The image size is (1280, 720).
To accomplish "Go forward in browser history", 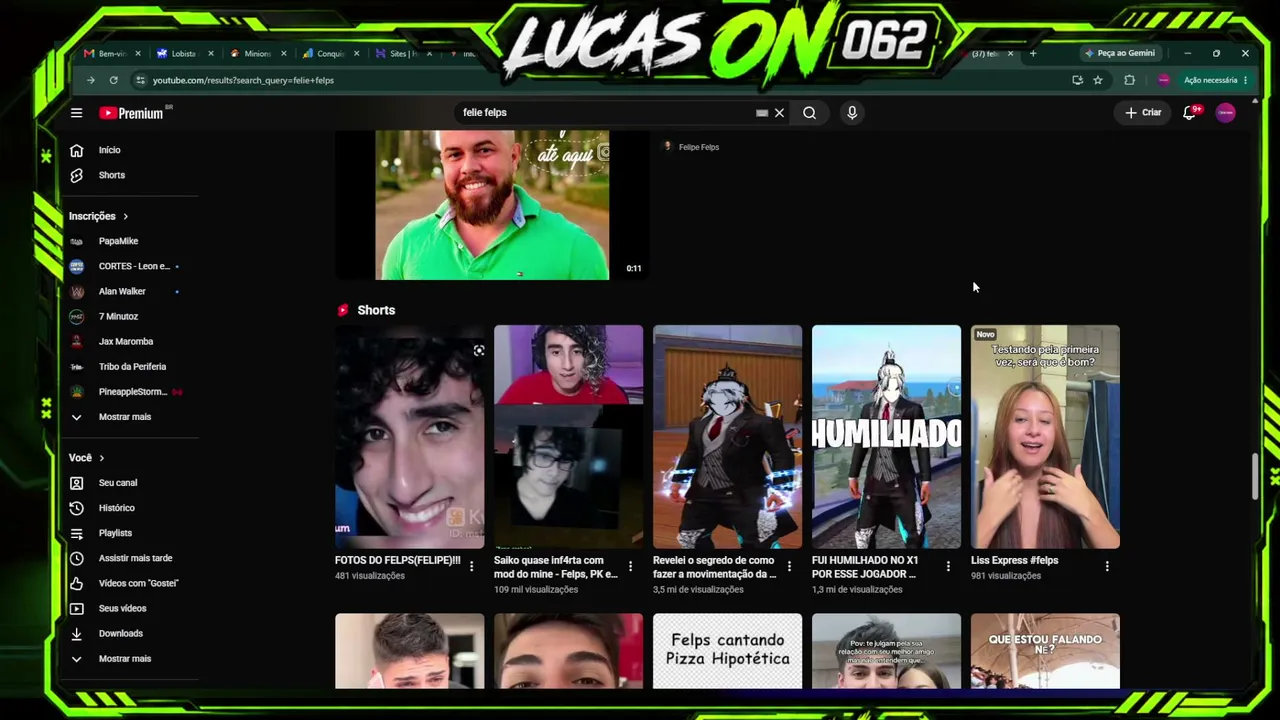I will tap(91, 80).
